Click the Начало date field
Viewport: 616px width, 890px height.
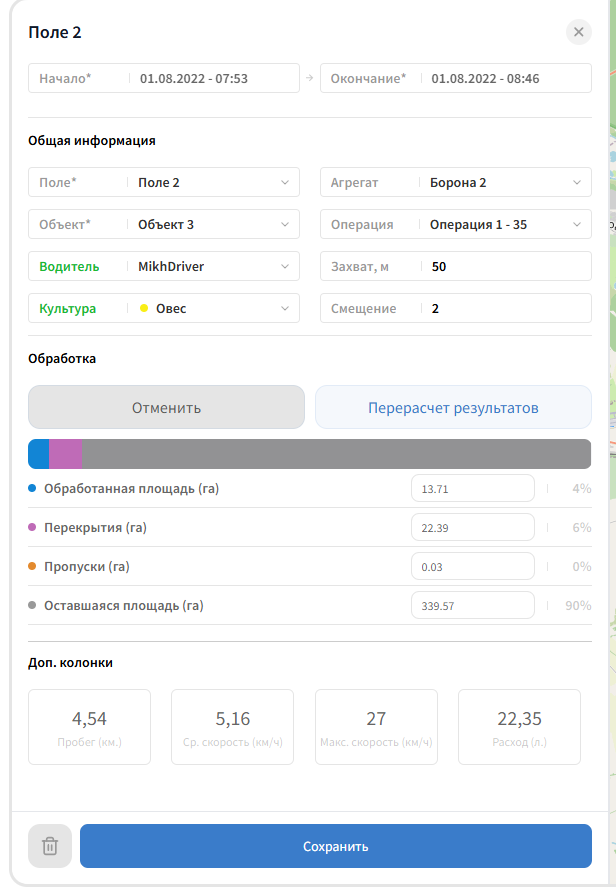pos(164,78)
